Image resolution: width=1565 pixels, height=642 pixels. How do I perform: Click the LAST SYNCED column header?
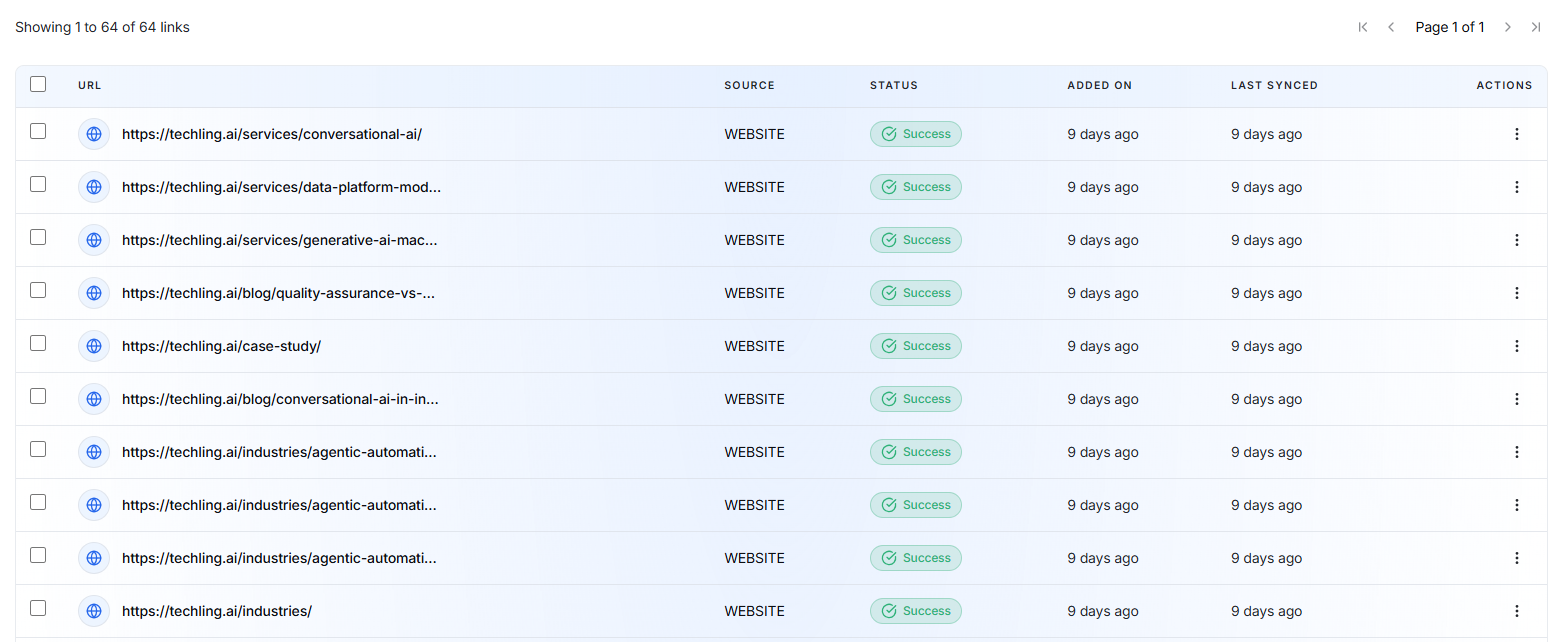coord(1274,86)
